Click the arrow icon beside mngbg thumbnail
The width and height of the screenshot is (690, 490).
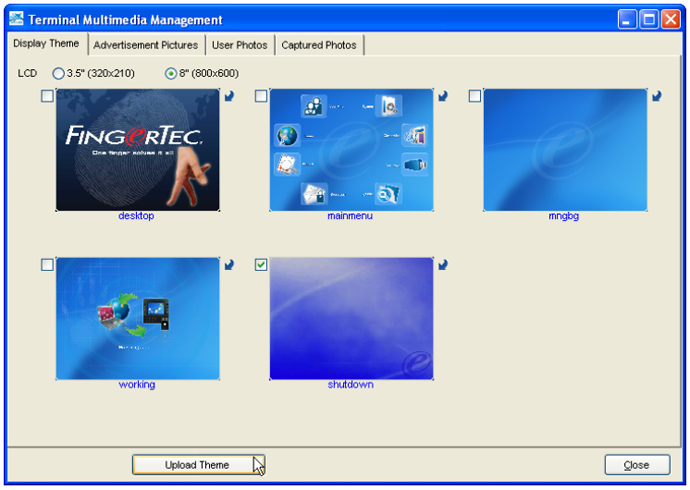(x=657, y=96)
